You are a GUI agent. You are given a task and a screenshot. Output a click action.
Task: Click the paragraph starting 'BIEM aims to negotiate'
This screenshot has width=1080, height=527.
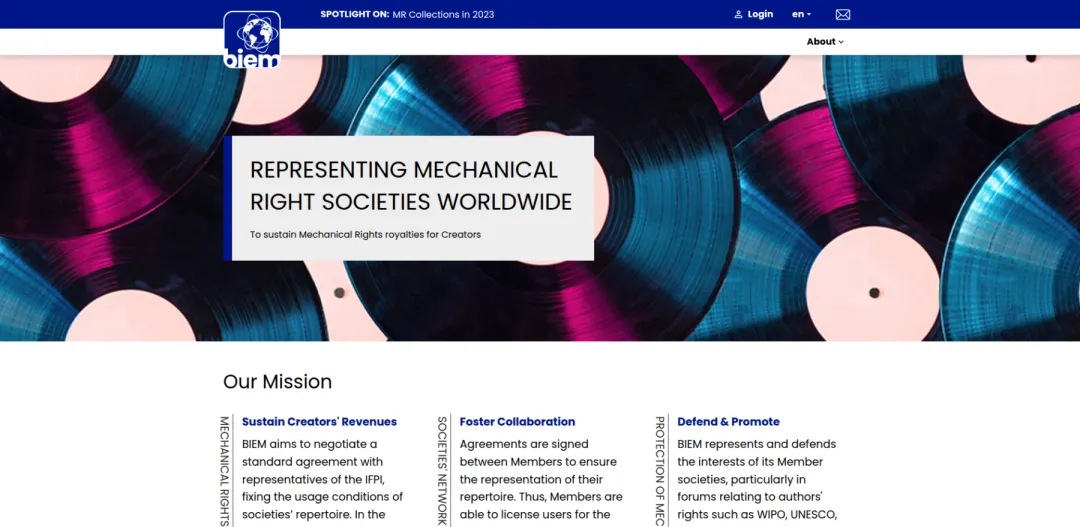click(322, 480)
